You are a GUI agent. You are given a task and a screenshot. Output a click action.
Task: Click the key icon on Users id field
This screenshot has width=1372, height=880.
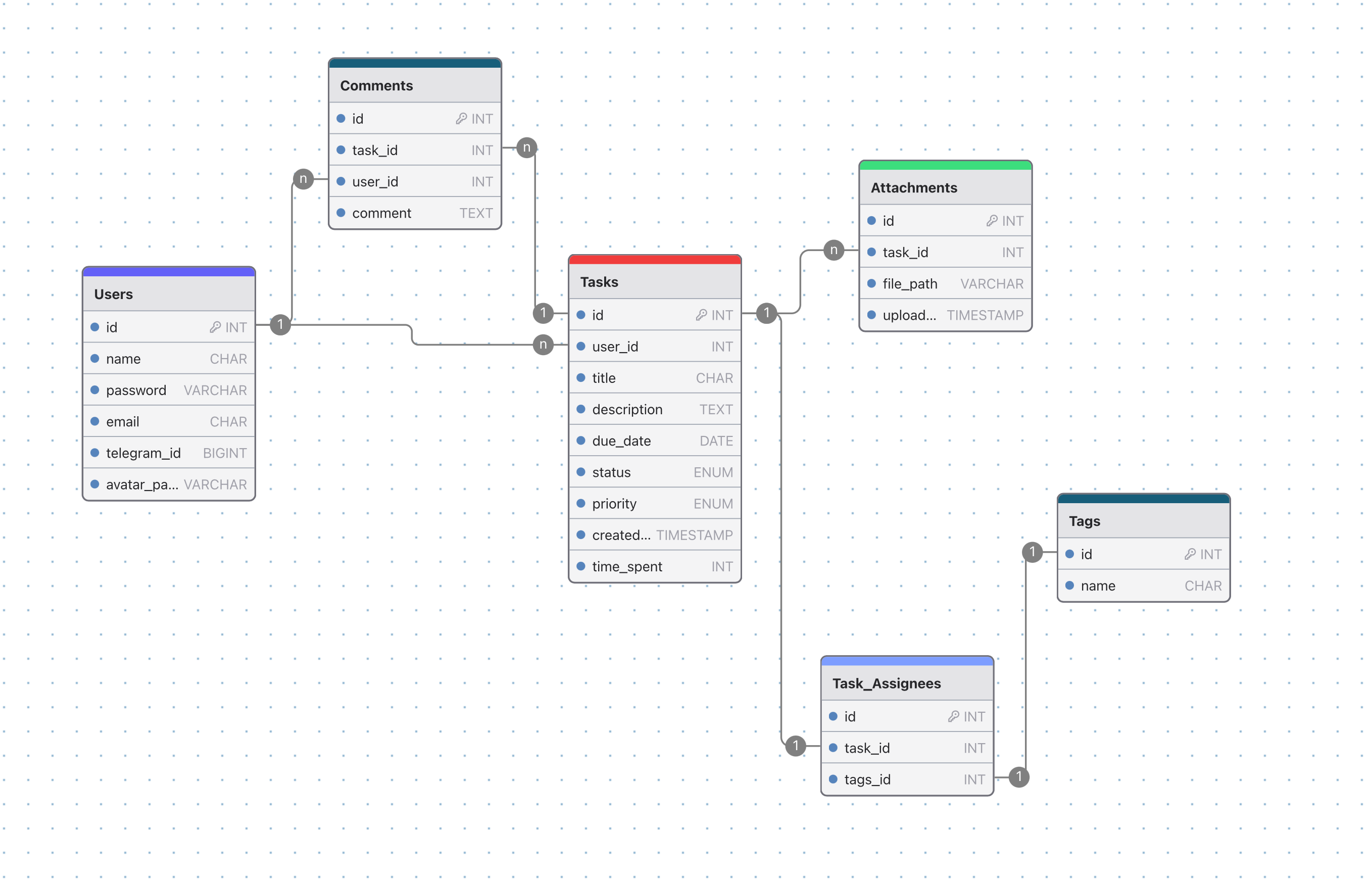[x=215, y=327]
